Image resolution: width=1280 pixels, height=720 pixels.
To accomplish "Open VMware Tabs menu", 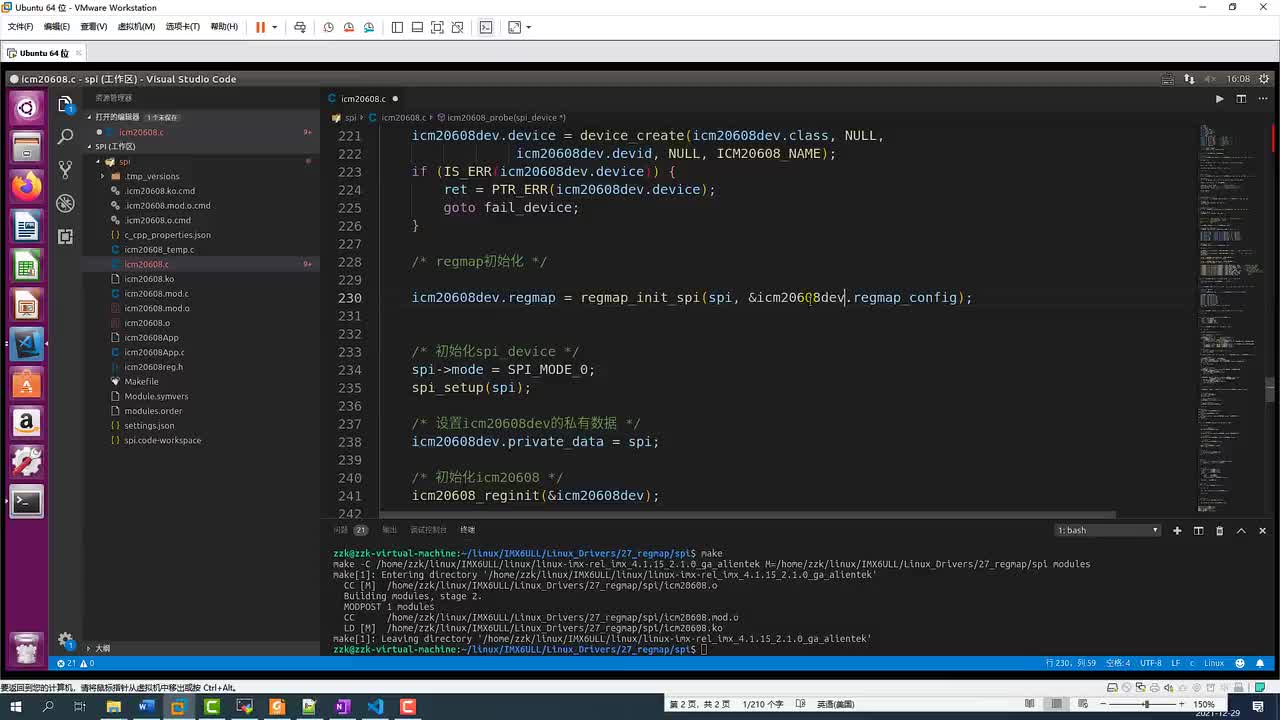I will pyautogui.click(x=182, y=27).
